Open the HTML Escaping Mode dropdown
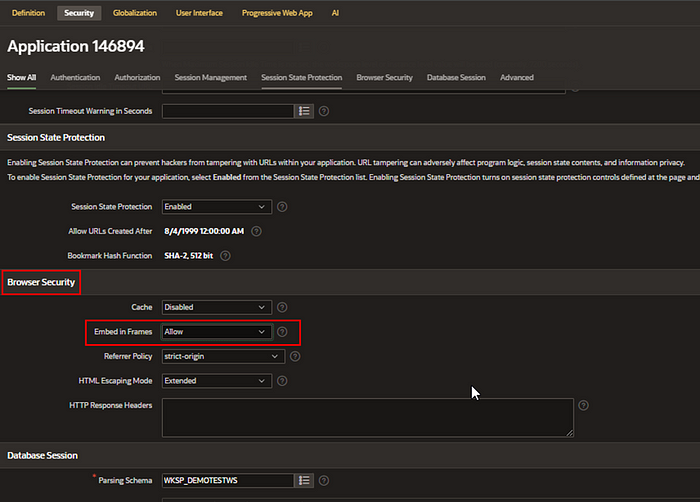This screenshot has width=700, height=502. (217, 381)
